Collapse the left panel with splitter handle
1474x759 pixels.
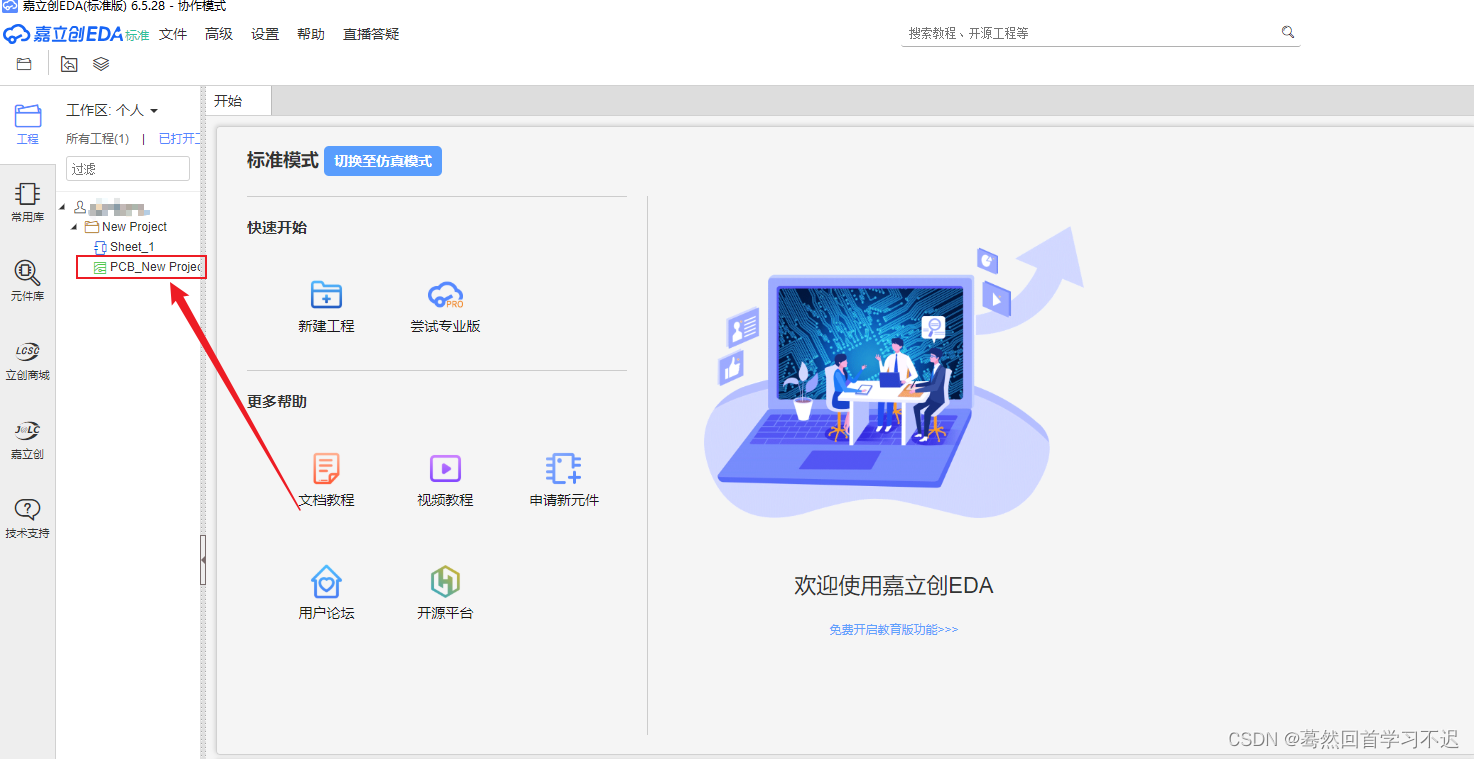(203, 560)
